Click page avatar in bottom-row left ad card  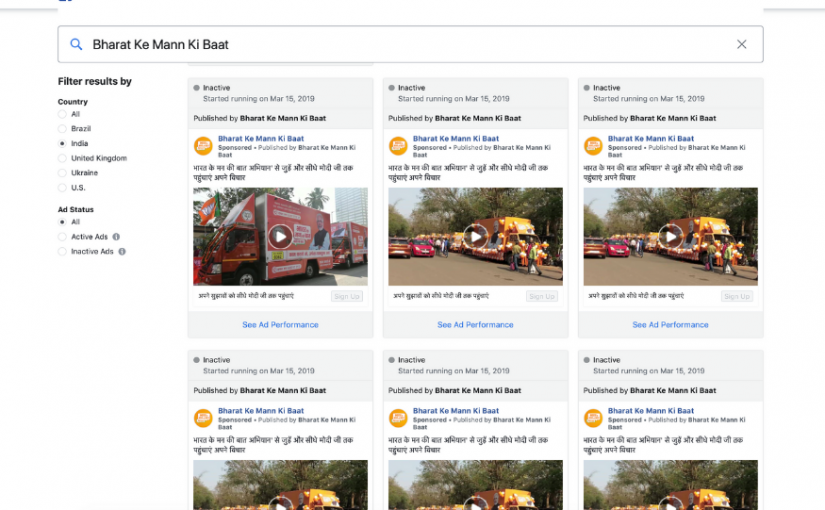click(203, 418)
